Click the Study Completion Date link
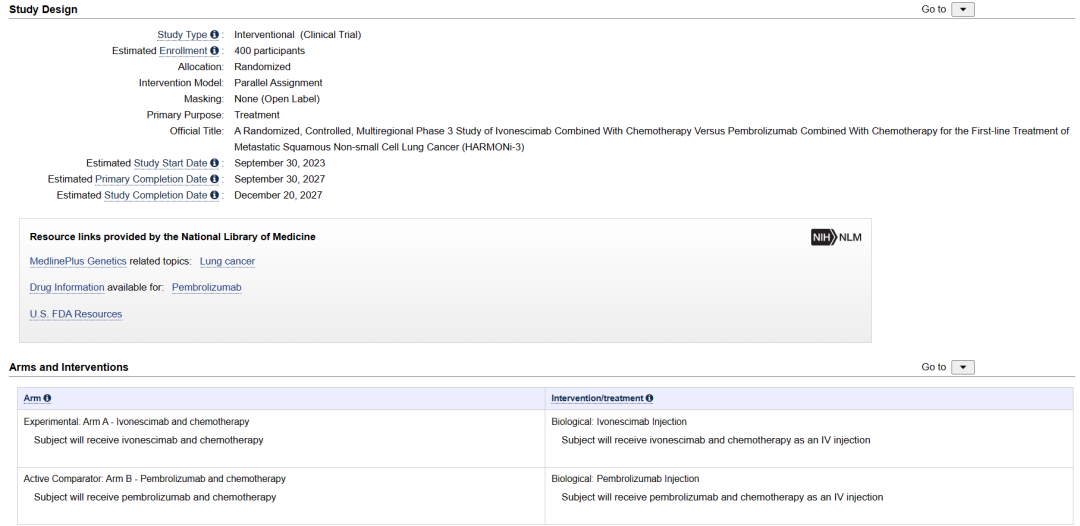1080x526 pixels. point(156,195)
